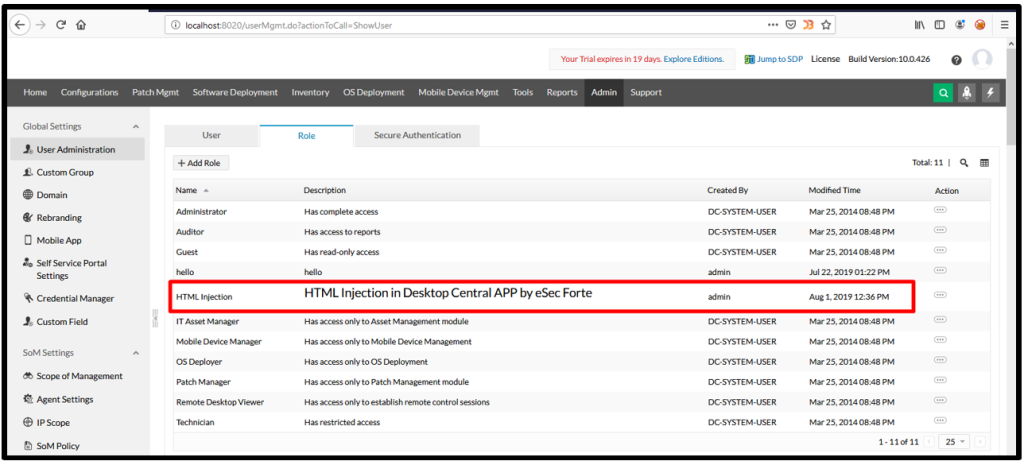Click the browser address bar URL

[x=289, y=25]
